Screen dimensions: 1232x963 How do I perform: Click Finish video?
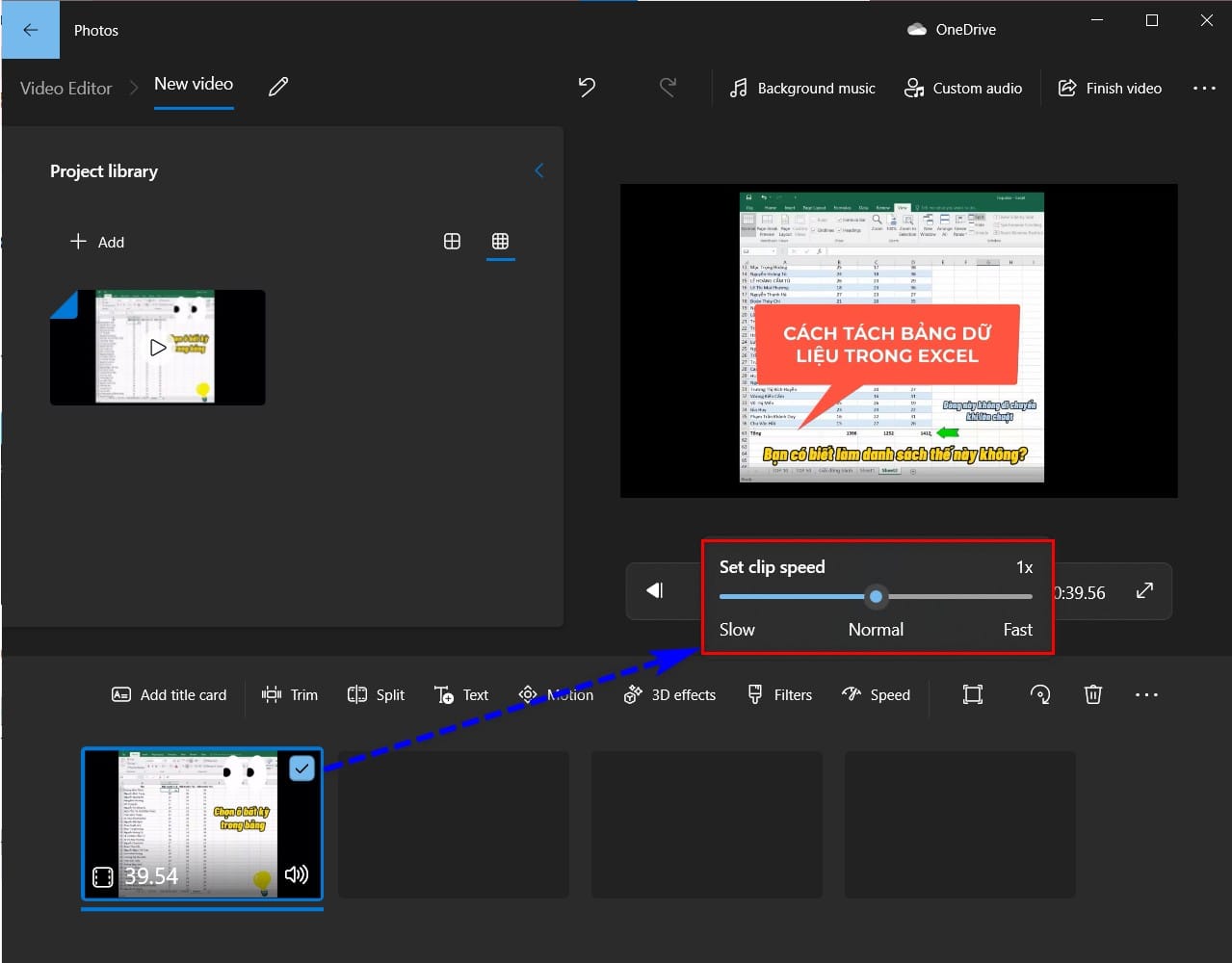[x=1110, y=88]
